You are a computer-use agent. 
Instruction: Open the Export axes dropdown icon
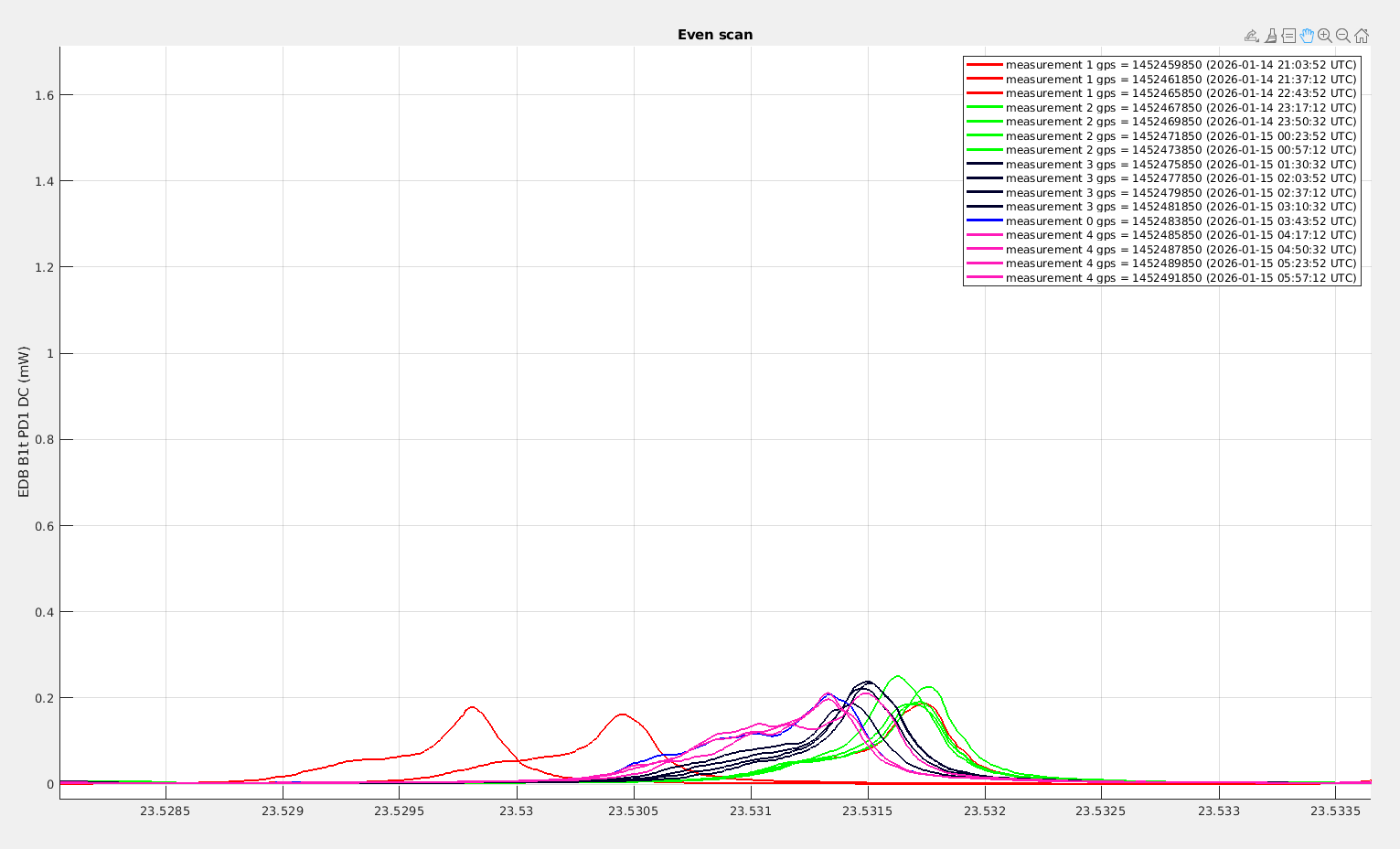1252,36
